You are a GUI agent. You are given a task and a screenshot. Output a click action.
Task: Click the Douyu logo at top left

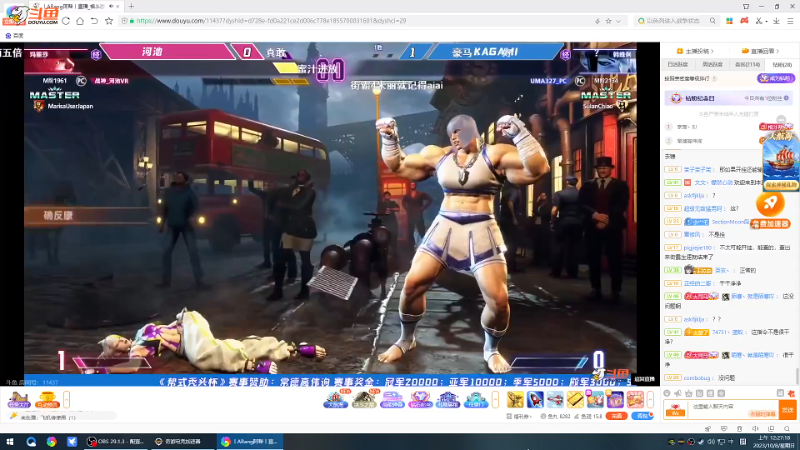(30, 14)
